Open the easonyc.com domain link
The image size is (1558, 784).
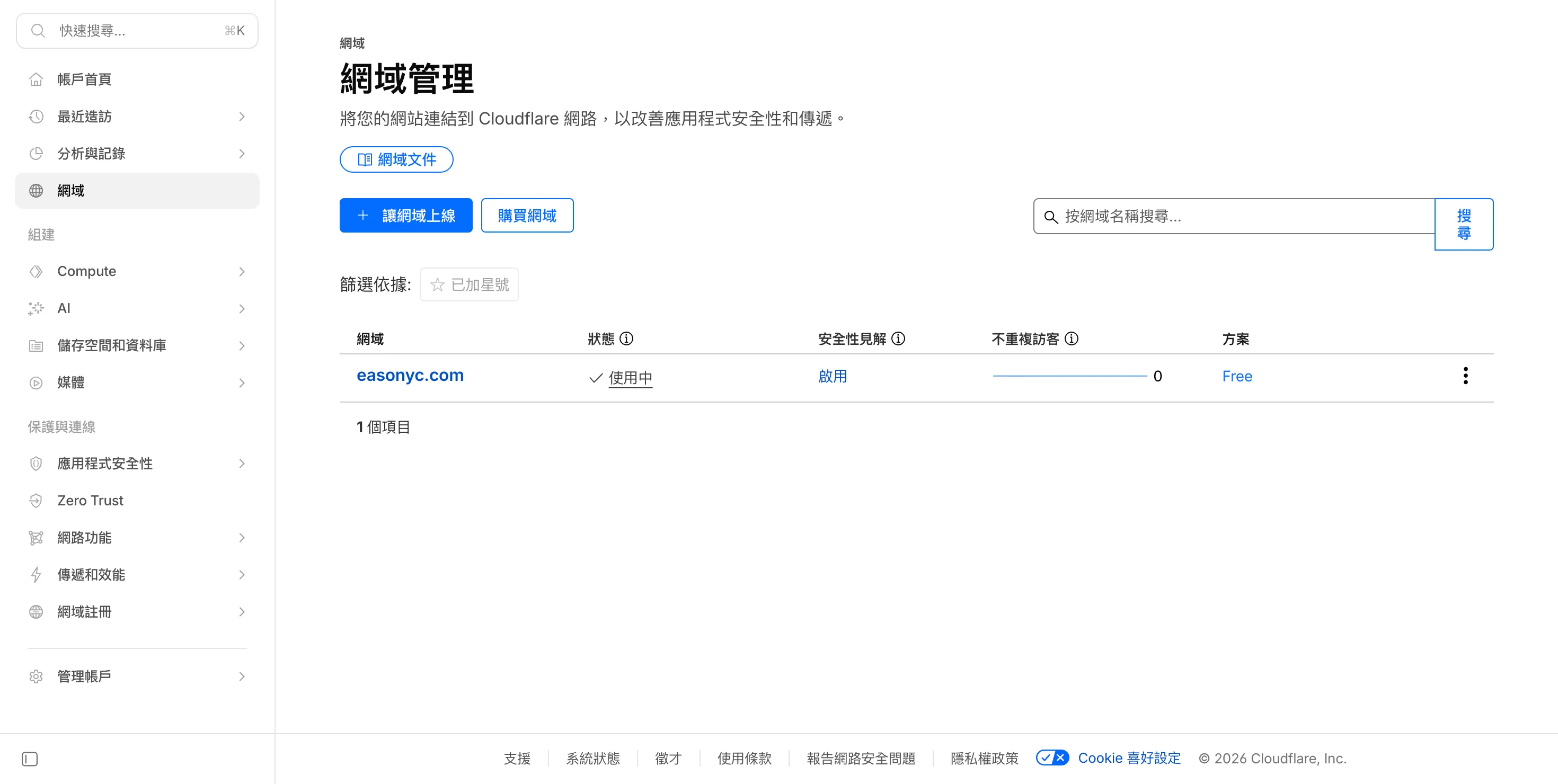[x=410, y=376]
